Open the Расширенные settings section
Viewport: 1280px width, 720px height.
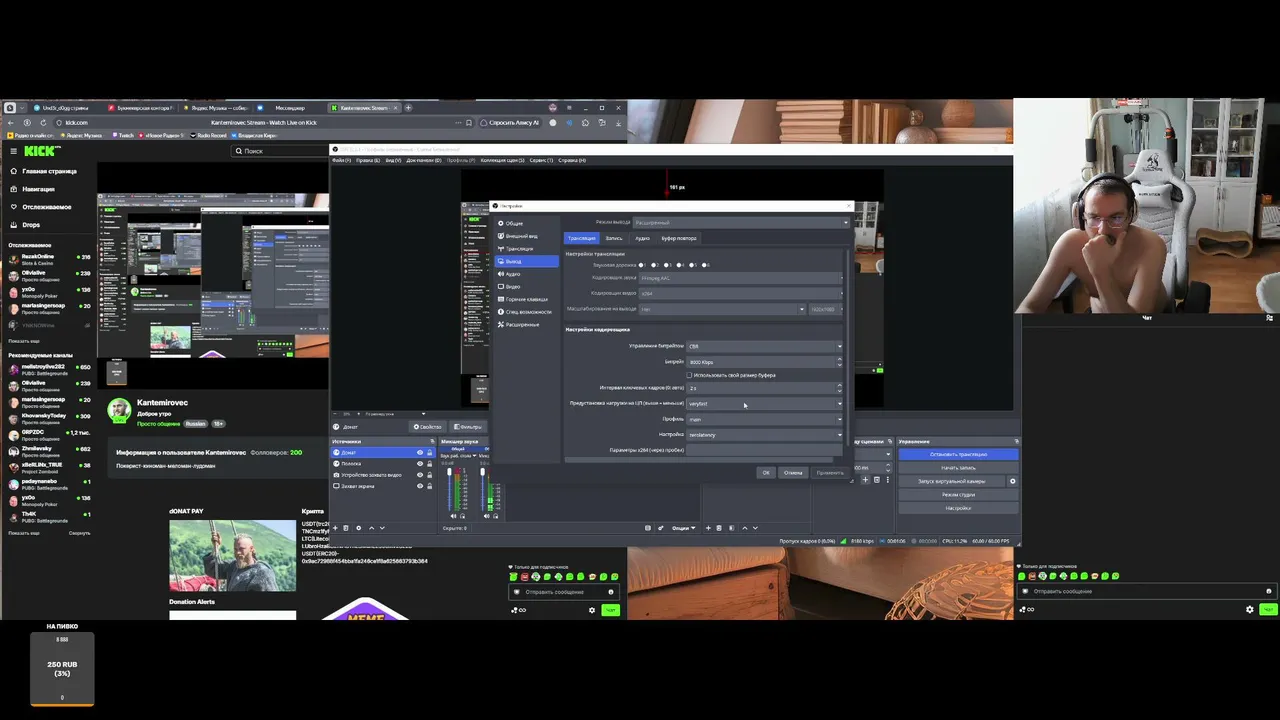[x=527, y=324]
